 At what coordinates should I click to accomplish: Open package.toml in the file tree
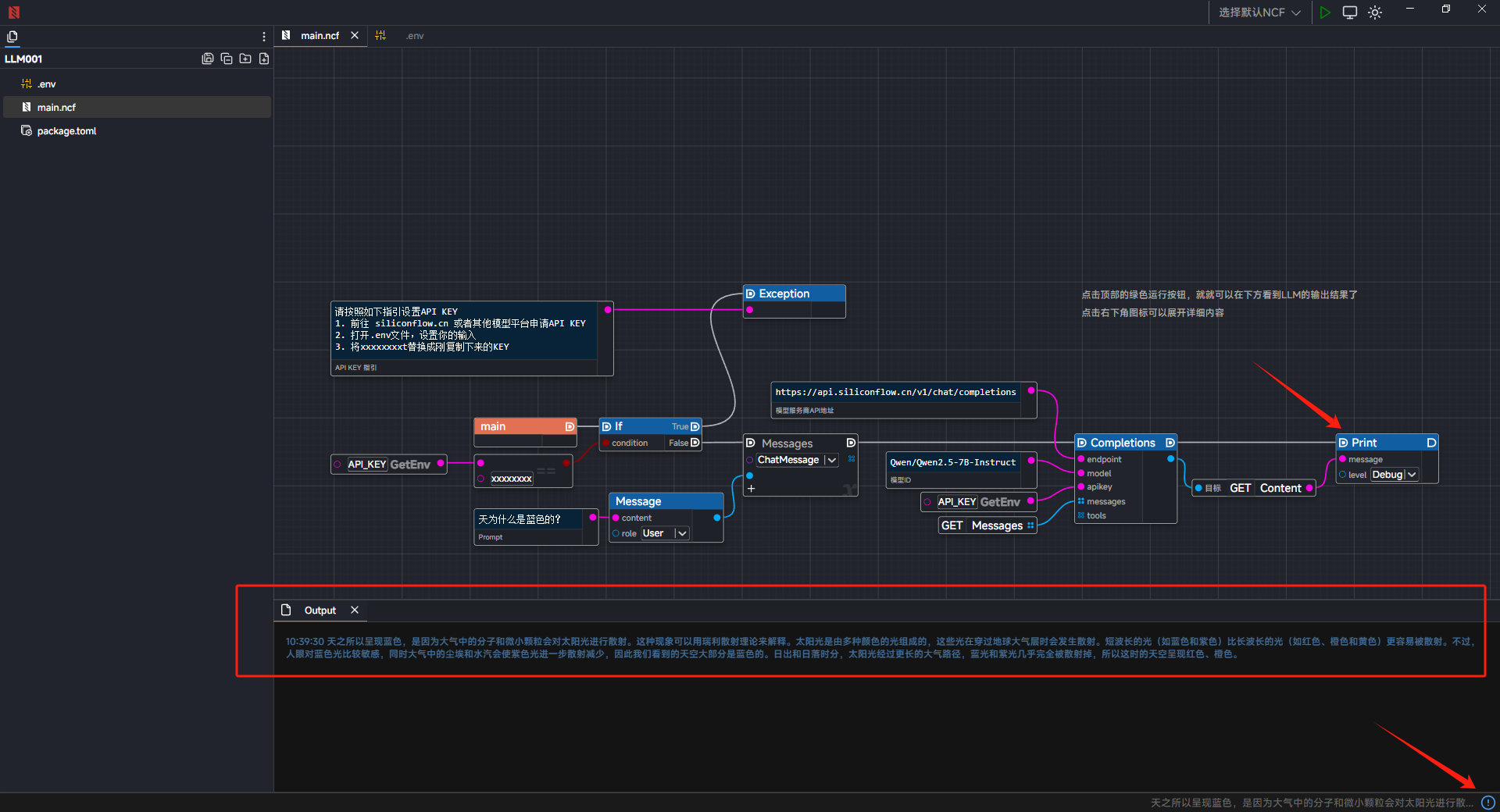pos(66,131)
